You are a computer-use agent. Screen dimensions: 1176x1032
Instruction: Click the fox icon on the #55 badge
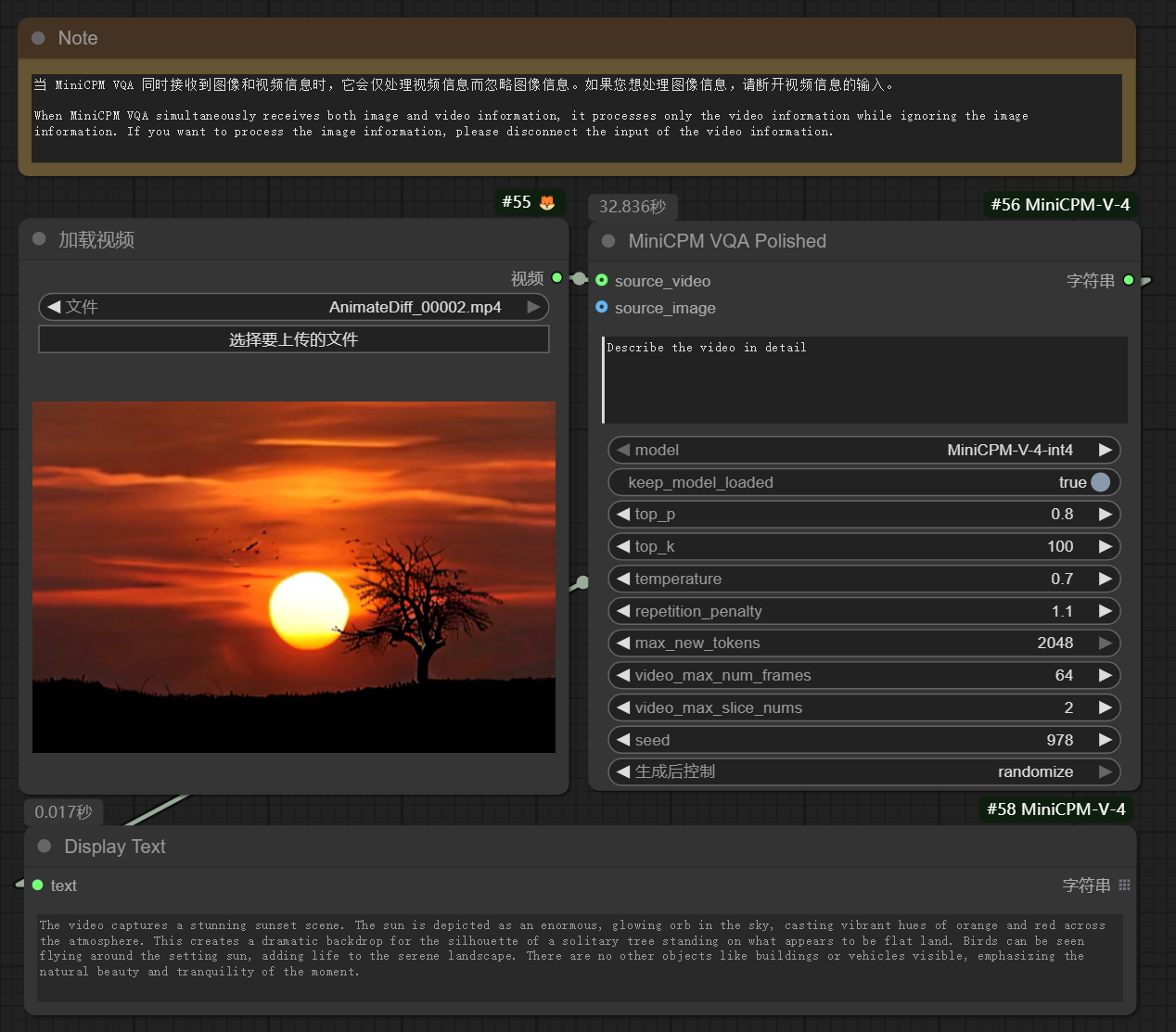pos(547,202)
